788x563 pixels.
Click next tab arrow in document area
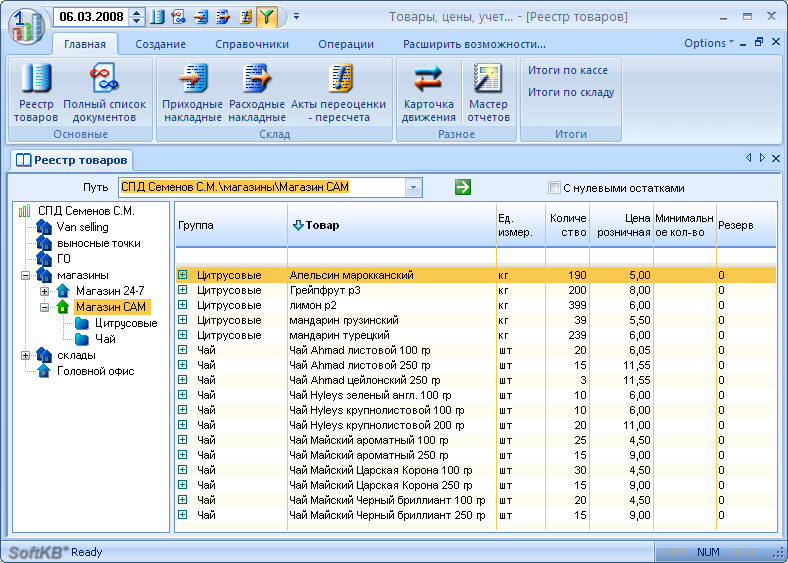click(x=762, y=158)
